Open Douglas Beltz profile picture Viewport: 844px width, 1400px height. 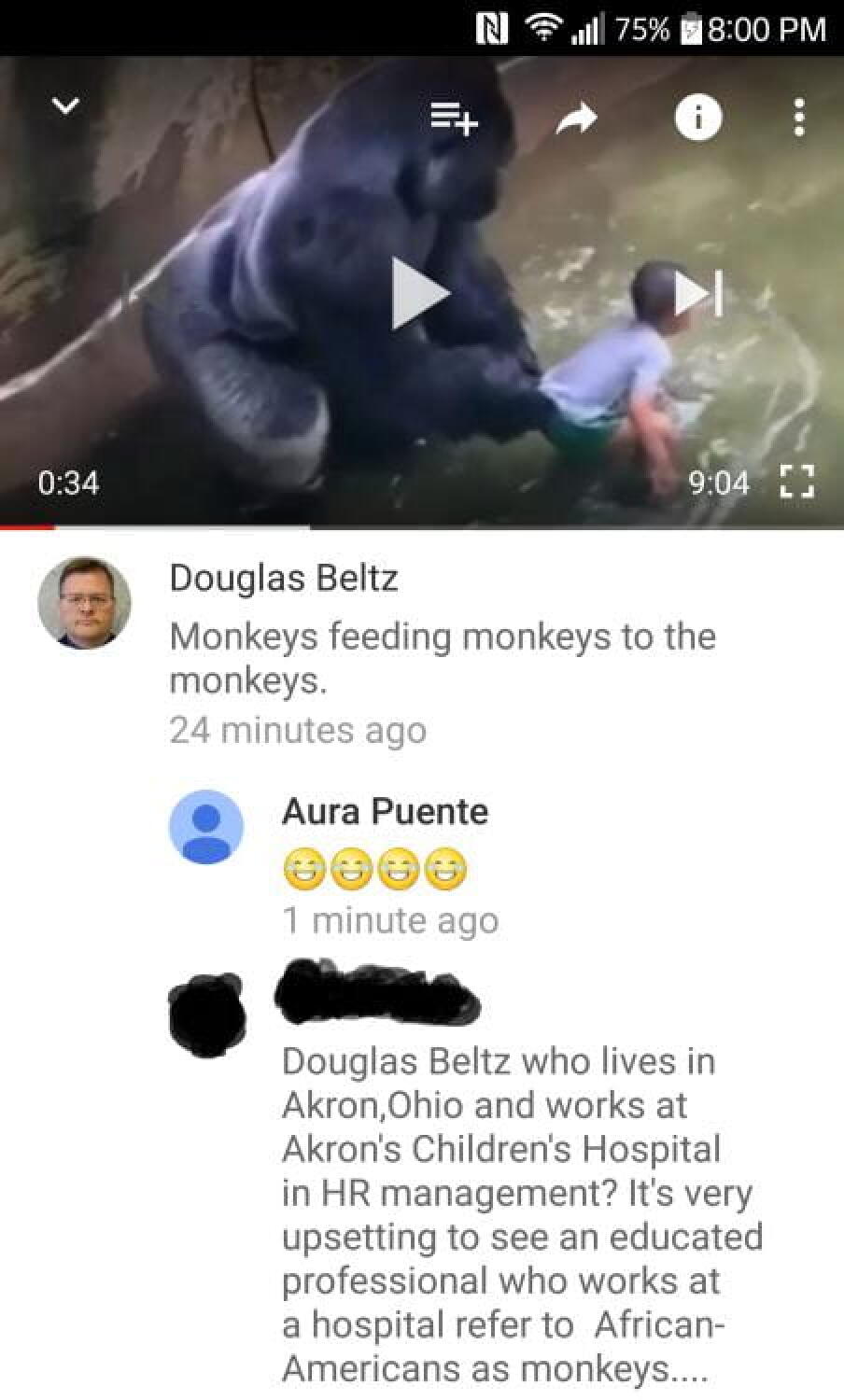(x=84, y=603)
